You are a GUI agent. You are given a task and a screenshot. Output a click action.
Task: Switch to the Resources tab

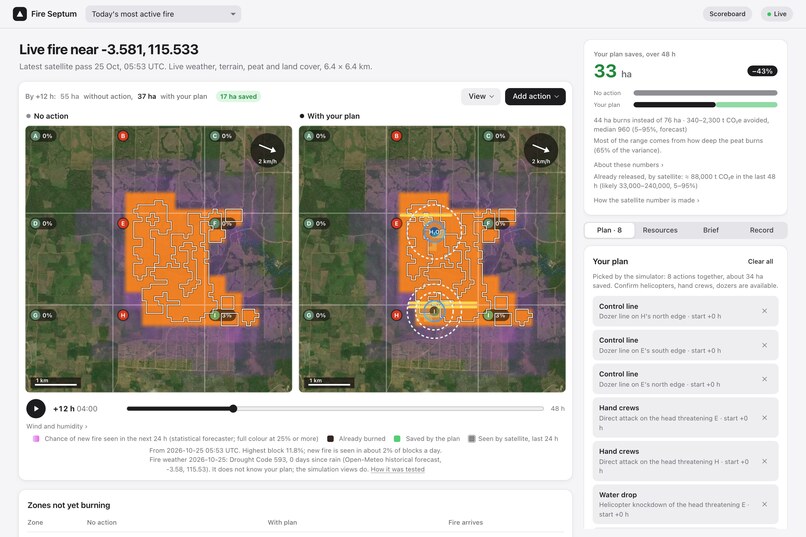click(x=660, y=230)
